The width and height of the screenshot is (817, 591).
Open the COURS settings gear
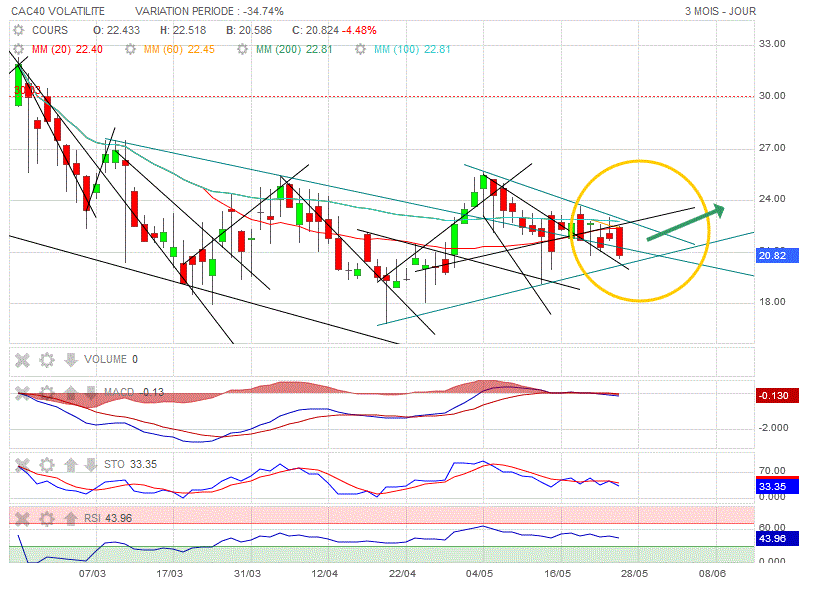pos(19,30)
